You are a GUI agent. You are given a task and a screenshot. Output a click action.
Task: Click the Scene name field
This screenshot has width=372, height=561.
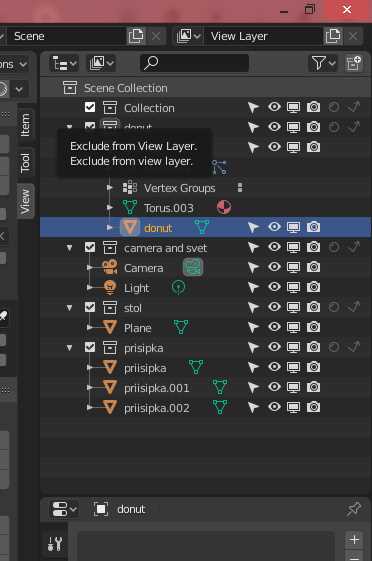pyautogui.click(x=67, y=36)
